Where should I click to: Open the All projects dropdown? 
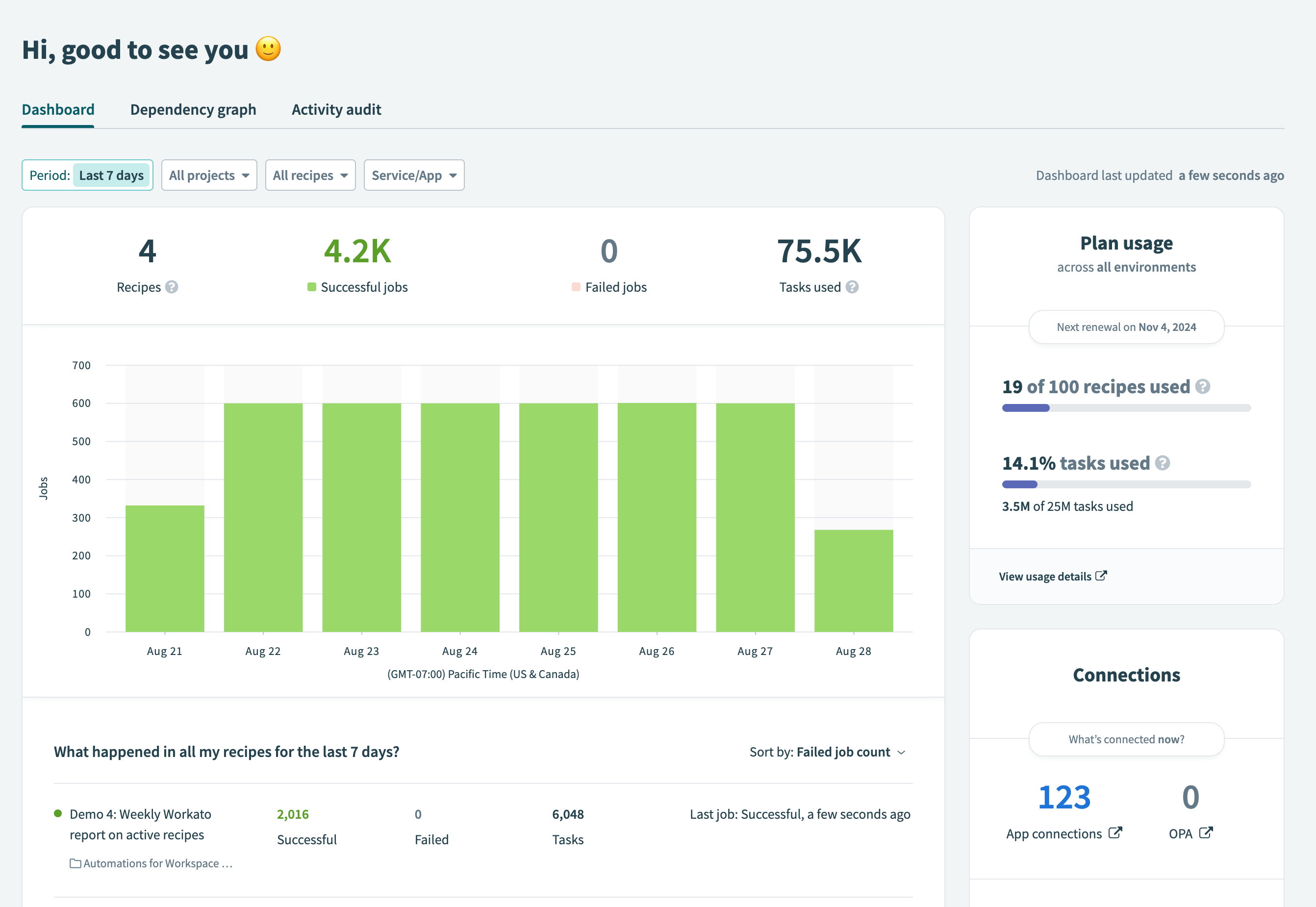point(209,175)
